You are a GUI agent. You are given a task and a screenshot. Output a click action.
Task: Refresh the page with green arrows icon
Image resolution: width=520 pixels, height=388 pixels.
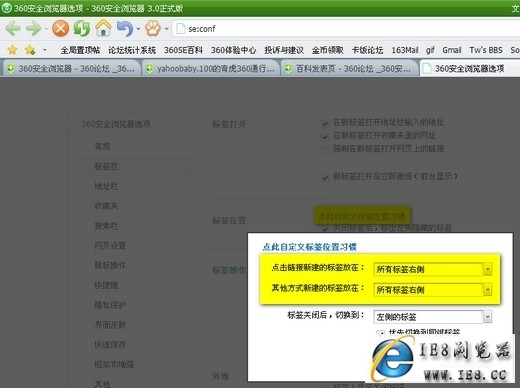click(x=82, y=28)
